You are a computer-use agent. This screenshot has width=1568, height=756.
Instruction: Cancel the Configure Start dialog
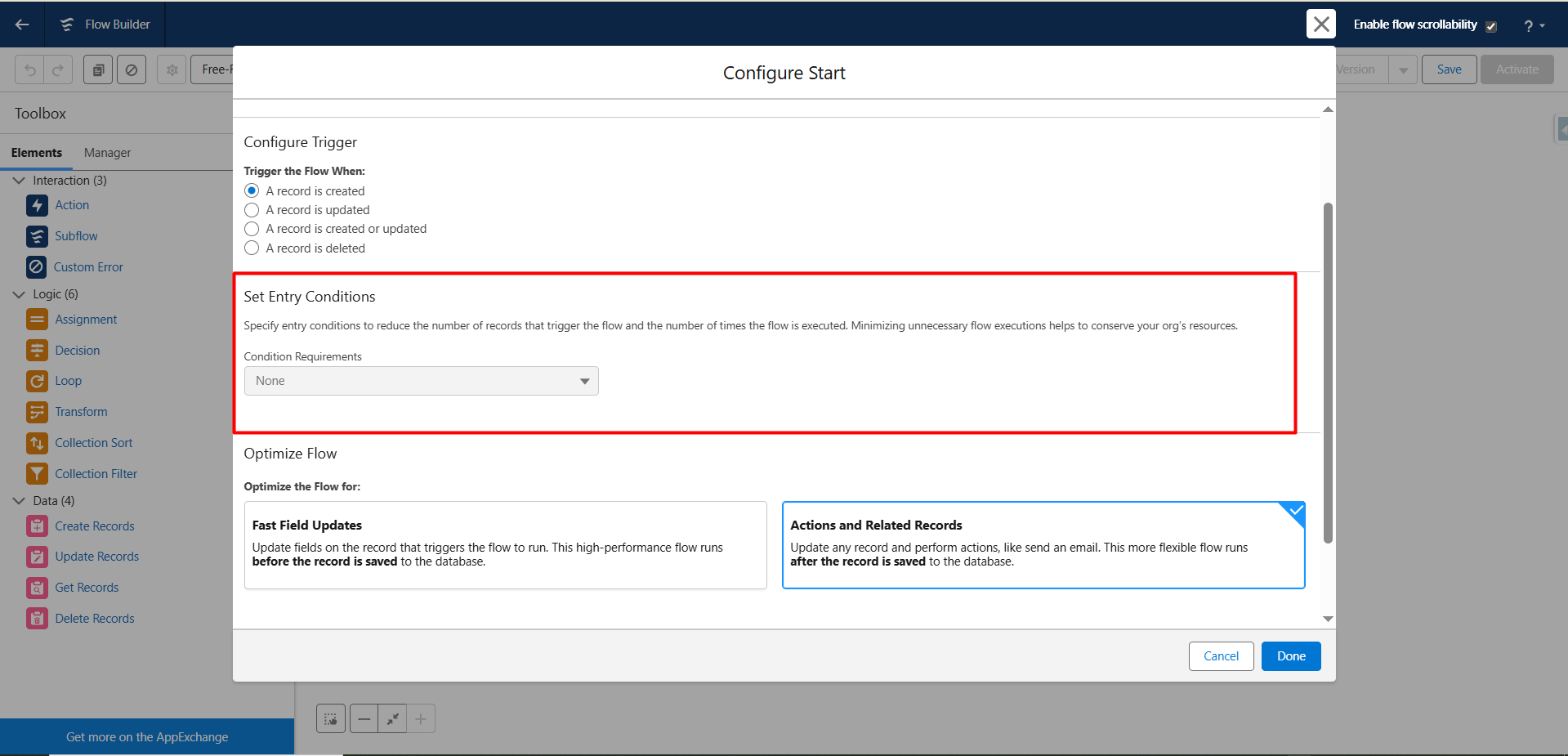[1221, 656]
